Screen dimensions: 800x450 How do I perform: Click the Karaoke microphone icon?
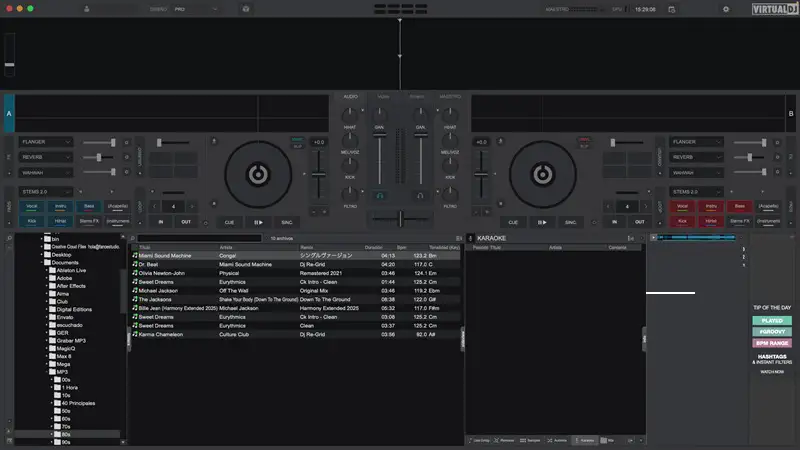[x=470, y=238]
